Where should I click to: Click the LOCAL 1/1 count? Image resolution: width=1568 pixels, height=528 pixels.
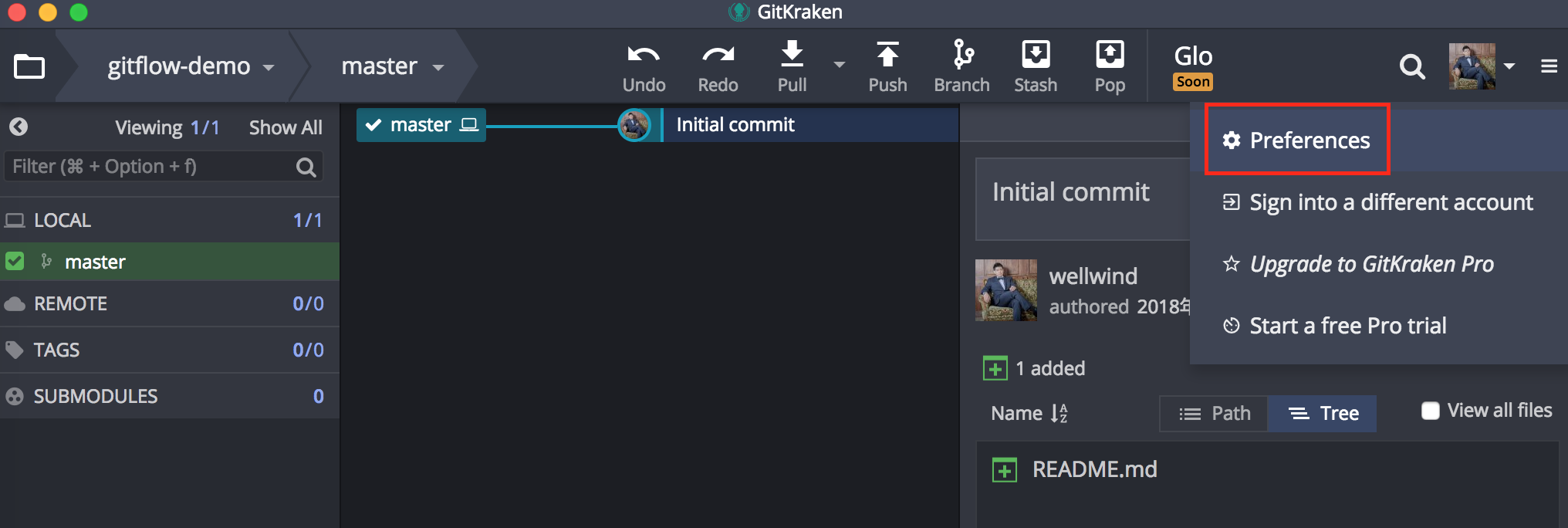(x=307, y=220)
